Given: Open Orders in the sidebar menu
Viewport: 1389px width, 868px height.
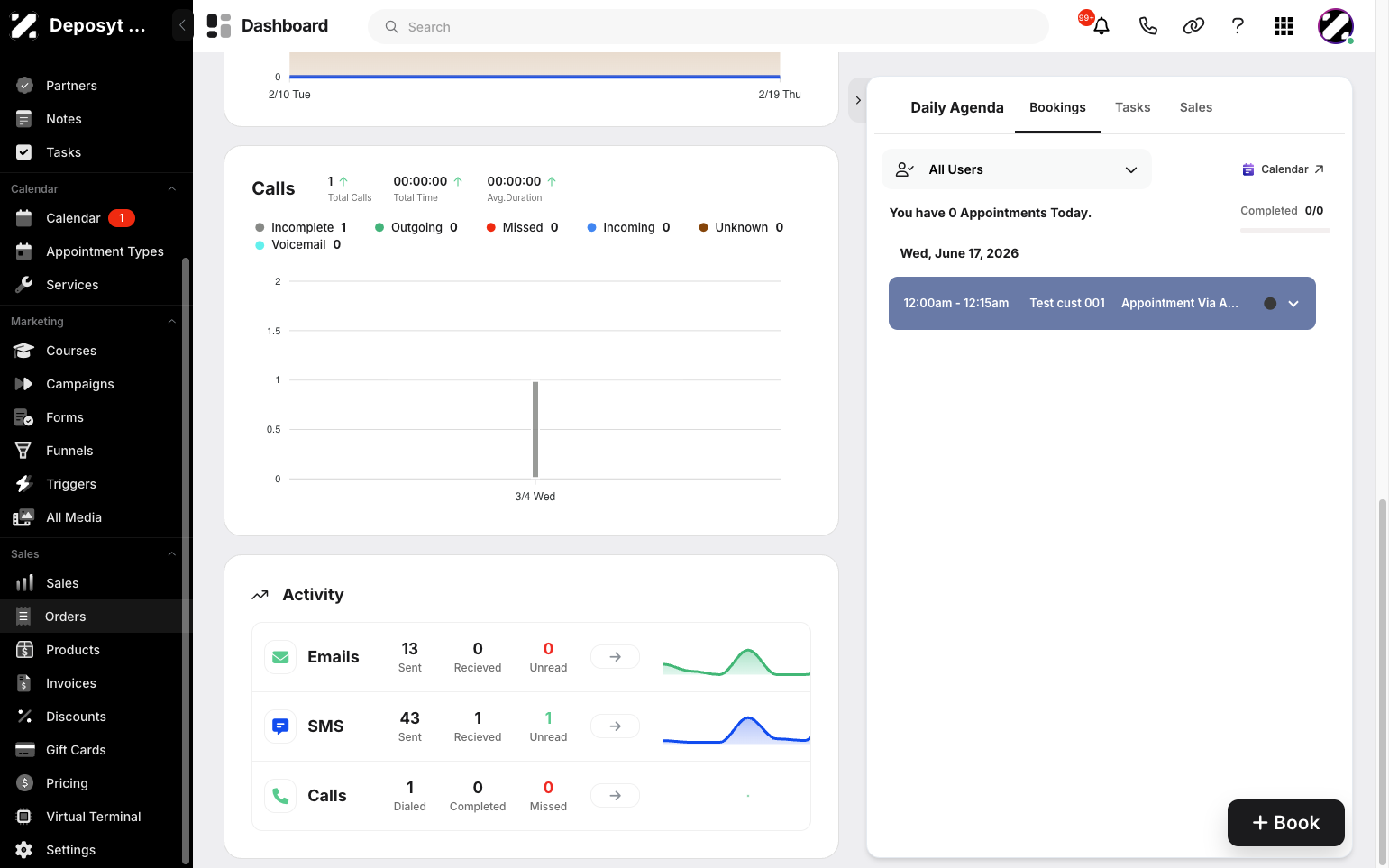Looking at the screenshot, I should [96, 617].
